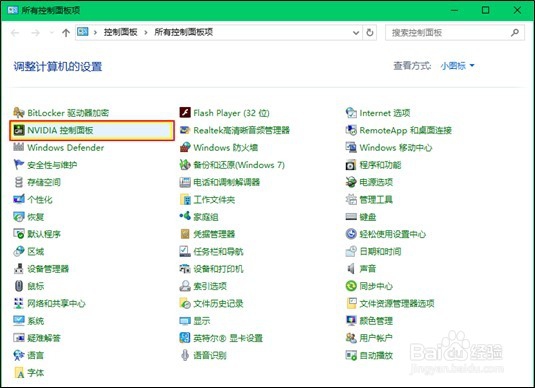Open the 语言 link
535x388 pixels.
[x=35, y=355]
